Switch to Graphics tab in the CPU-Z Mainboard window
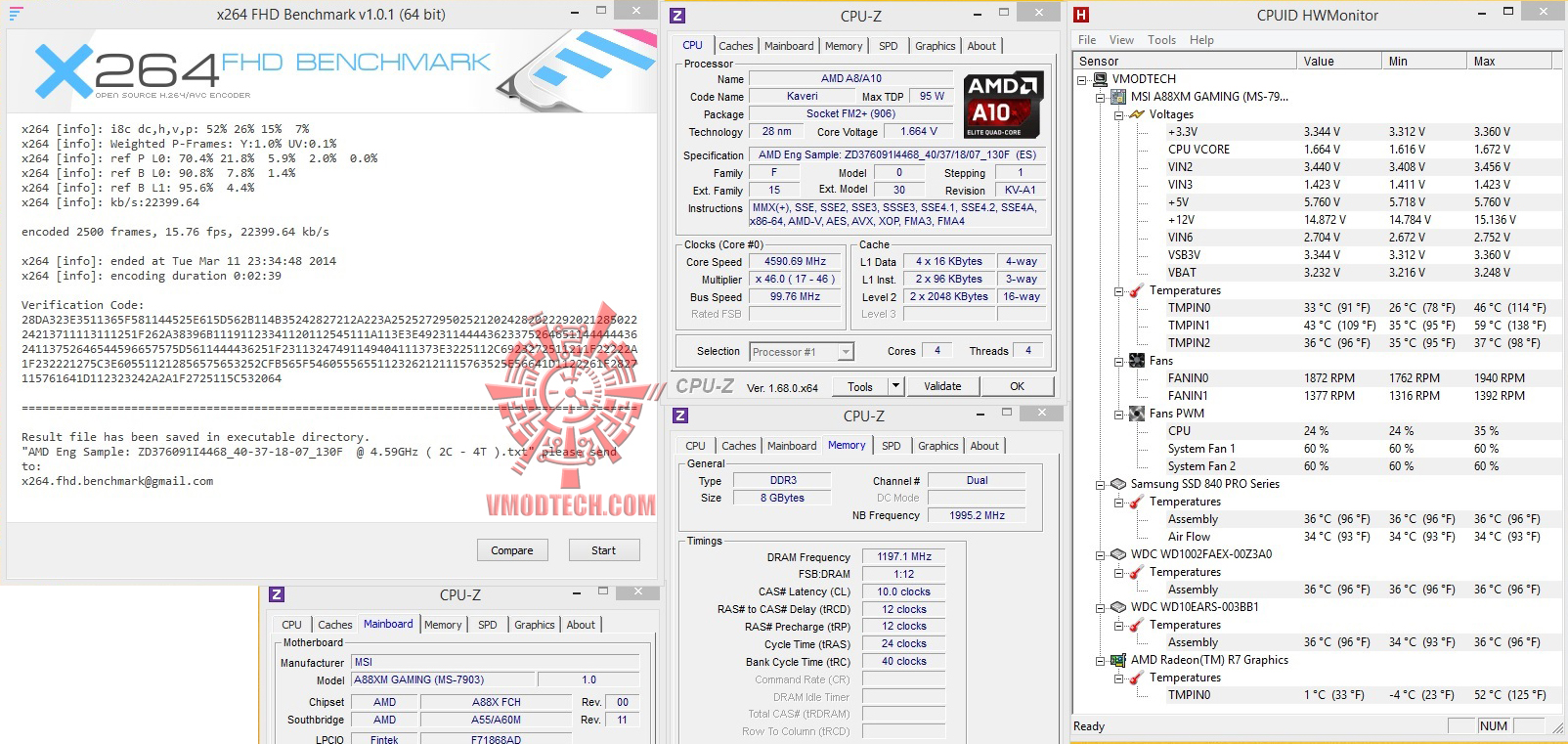This screenshot has width=1568, height=744. point(535,625)
